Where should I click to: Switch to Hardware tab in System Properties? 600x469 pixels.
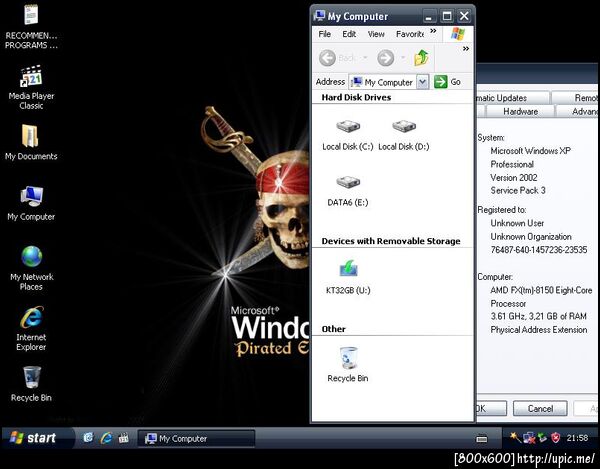[x=520, y=111]
